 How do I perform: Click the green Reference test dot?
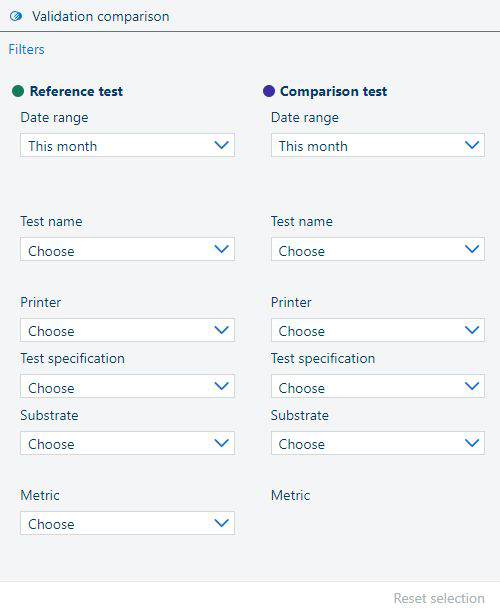[18, 91]
